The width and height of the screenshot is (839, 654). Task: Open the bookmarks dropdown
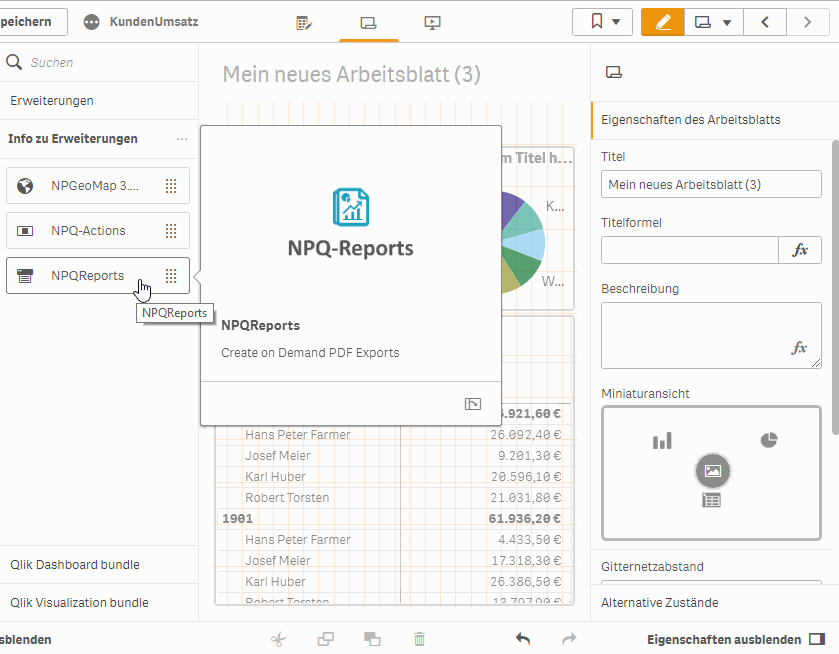pos(602,22)
